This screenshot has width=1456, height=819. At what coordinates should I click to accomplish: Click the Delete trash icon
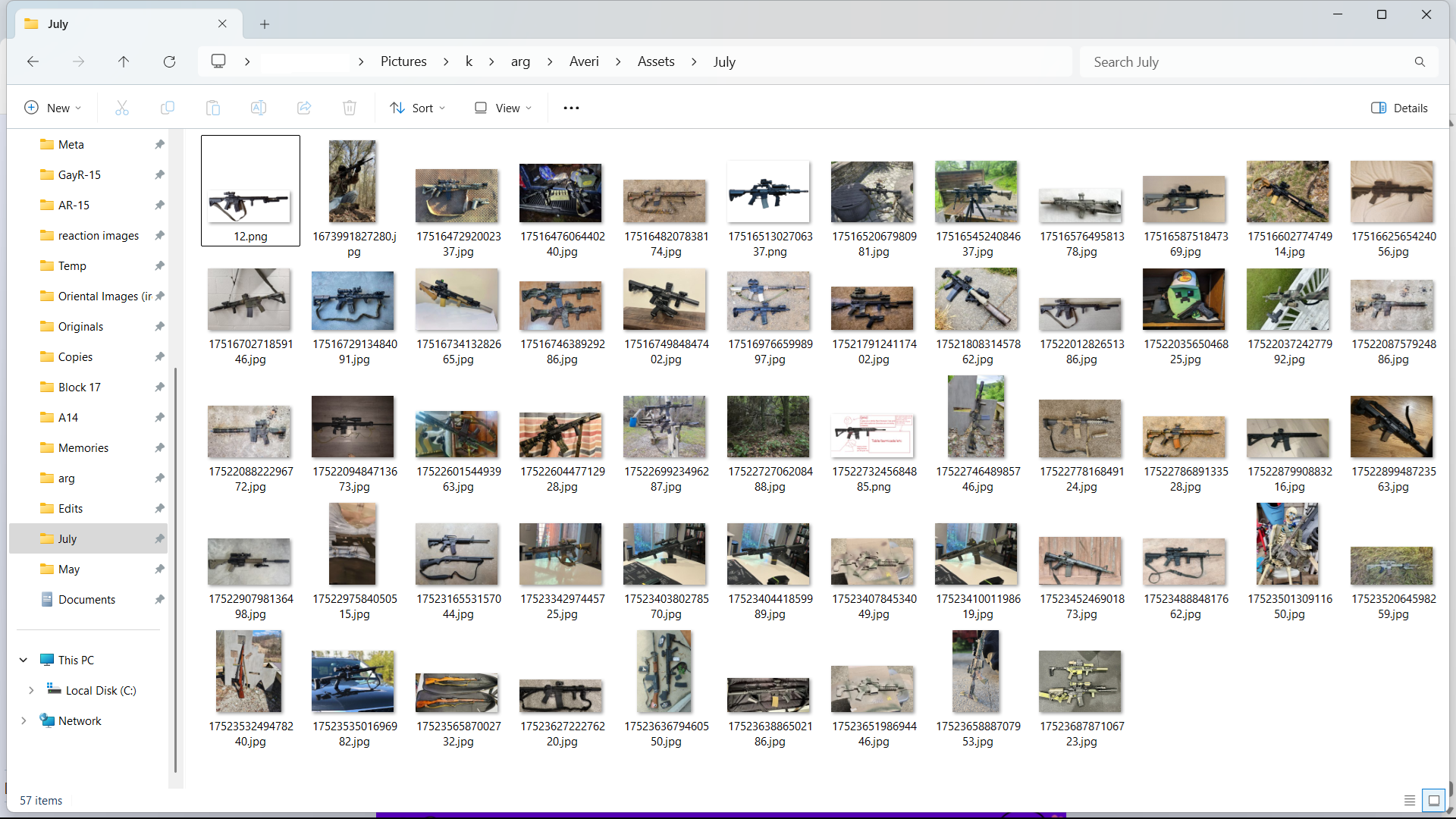pyautogui.click(x=350, y=108)
